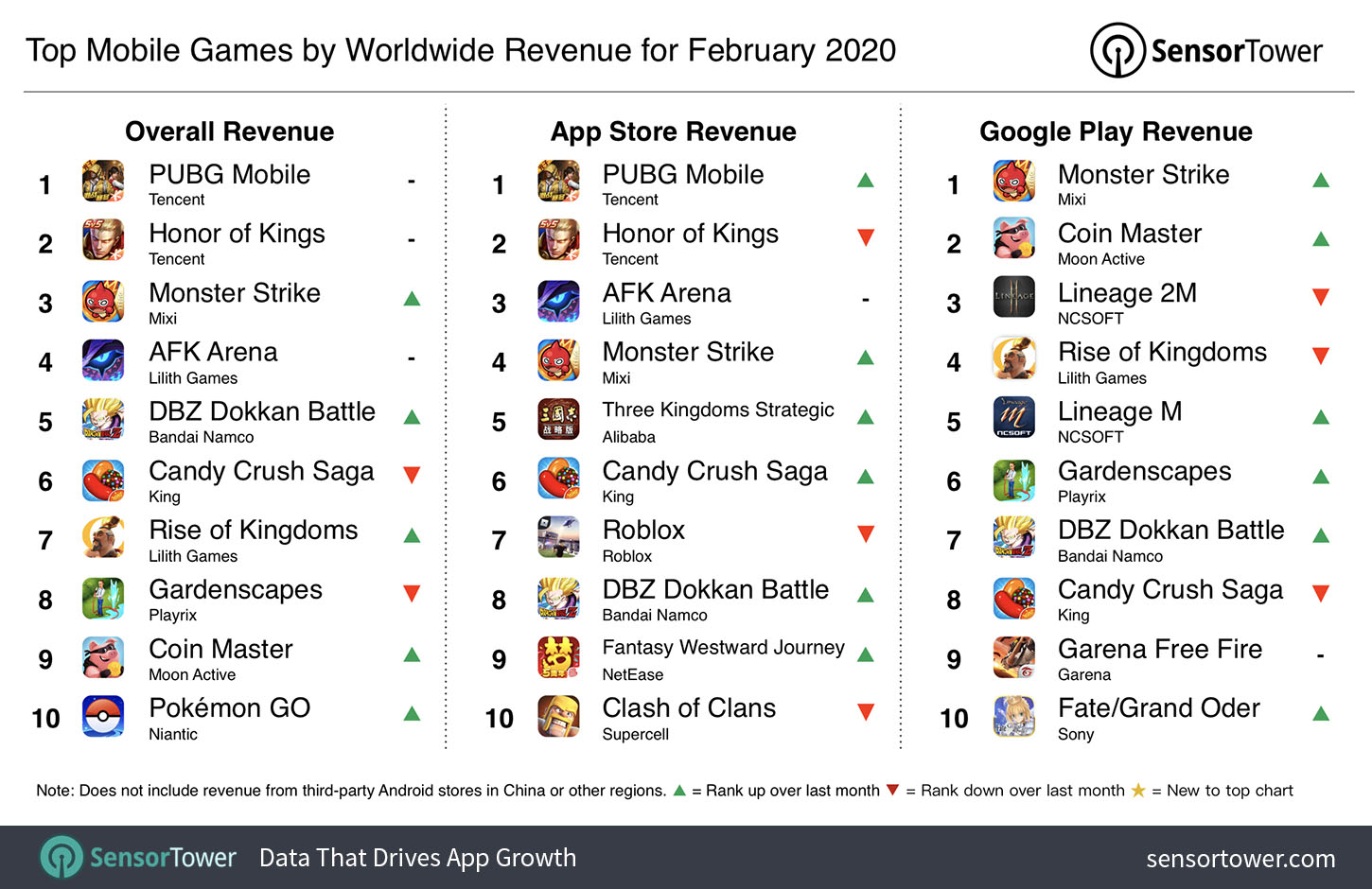Image resolution: width=1372 pixels, height=889 pixels.
Task: Click Monster Strike icon in Overall Revenue list
Action: pos(103,301)
